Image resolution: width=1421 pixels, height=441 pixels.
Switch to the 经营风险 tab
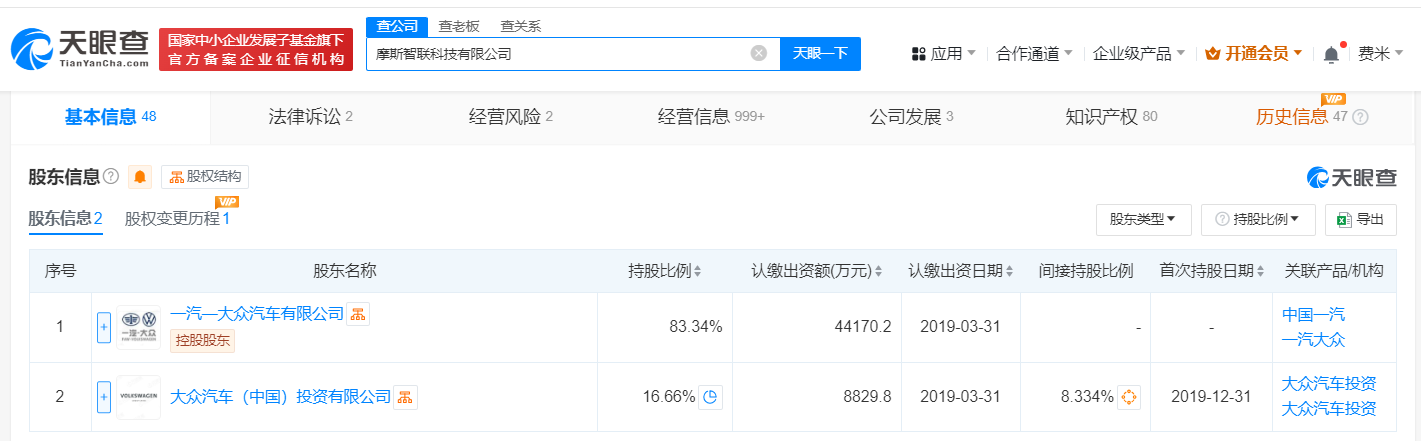(x=511, y=117)
